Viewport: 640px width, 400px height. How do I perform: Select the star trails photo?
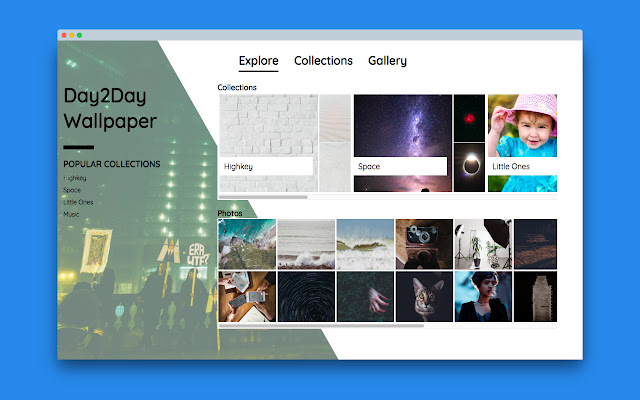coord(306,297)
